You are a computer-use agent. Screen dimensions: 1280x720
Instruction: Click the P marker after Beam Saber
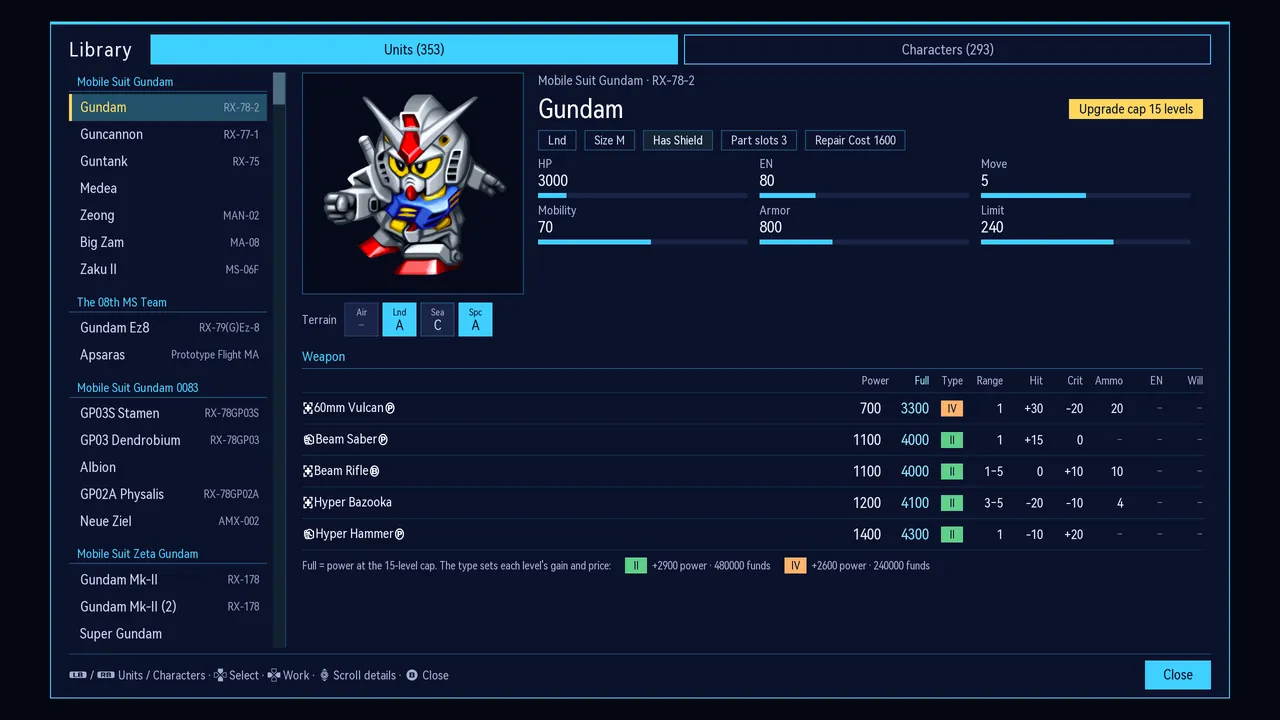click(383, 440)
